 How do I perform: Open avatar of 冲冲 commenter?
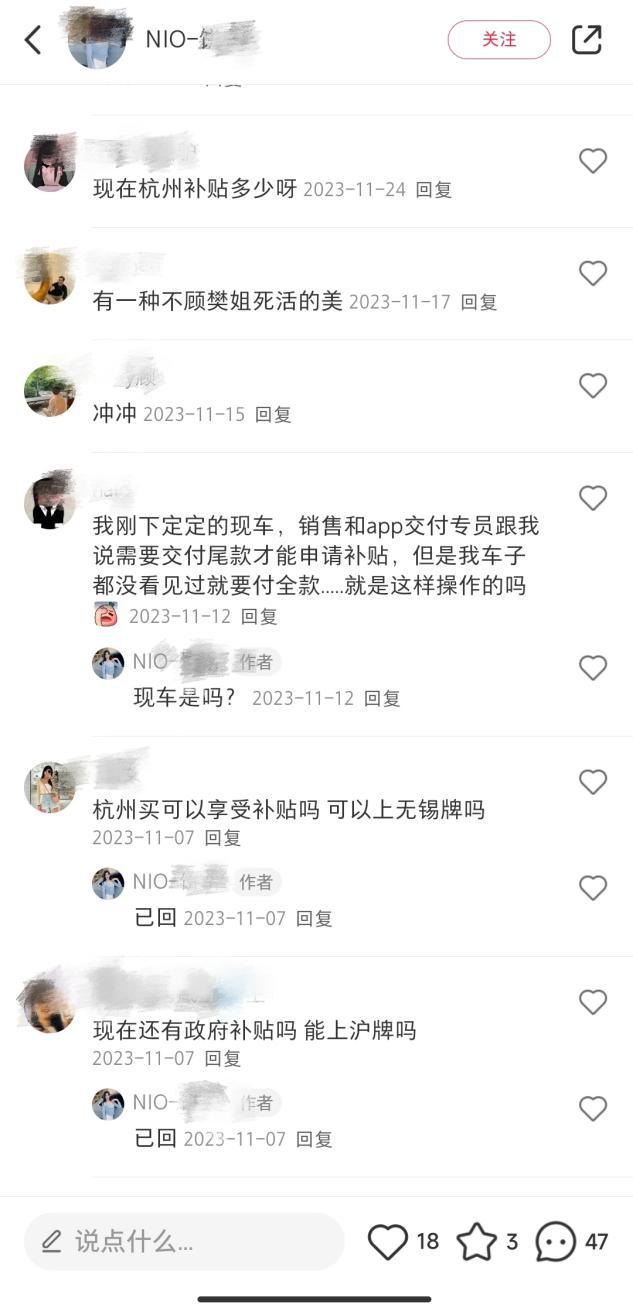[x=50, y=390]
